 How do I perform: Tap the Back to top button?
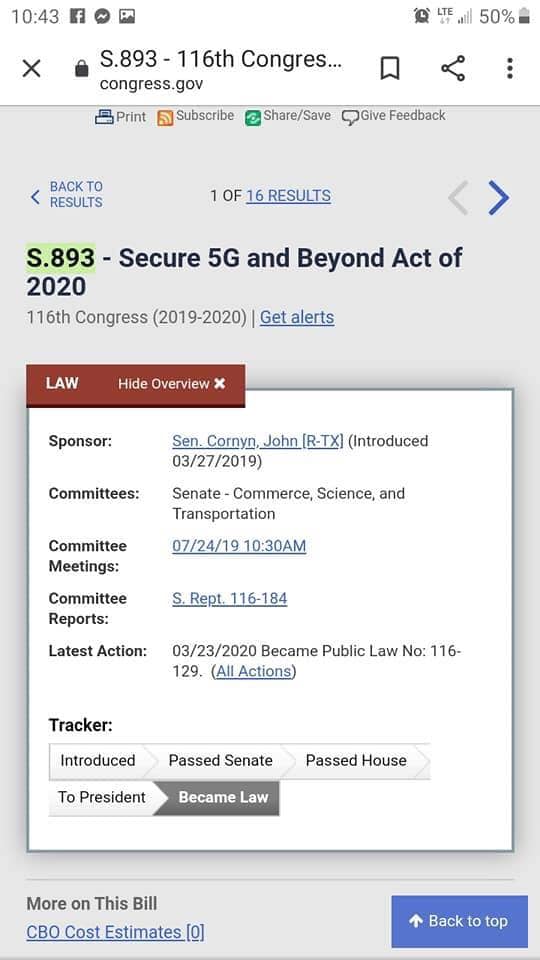coord(460,921)
